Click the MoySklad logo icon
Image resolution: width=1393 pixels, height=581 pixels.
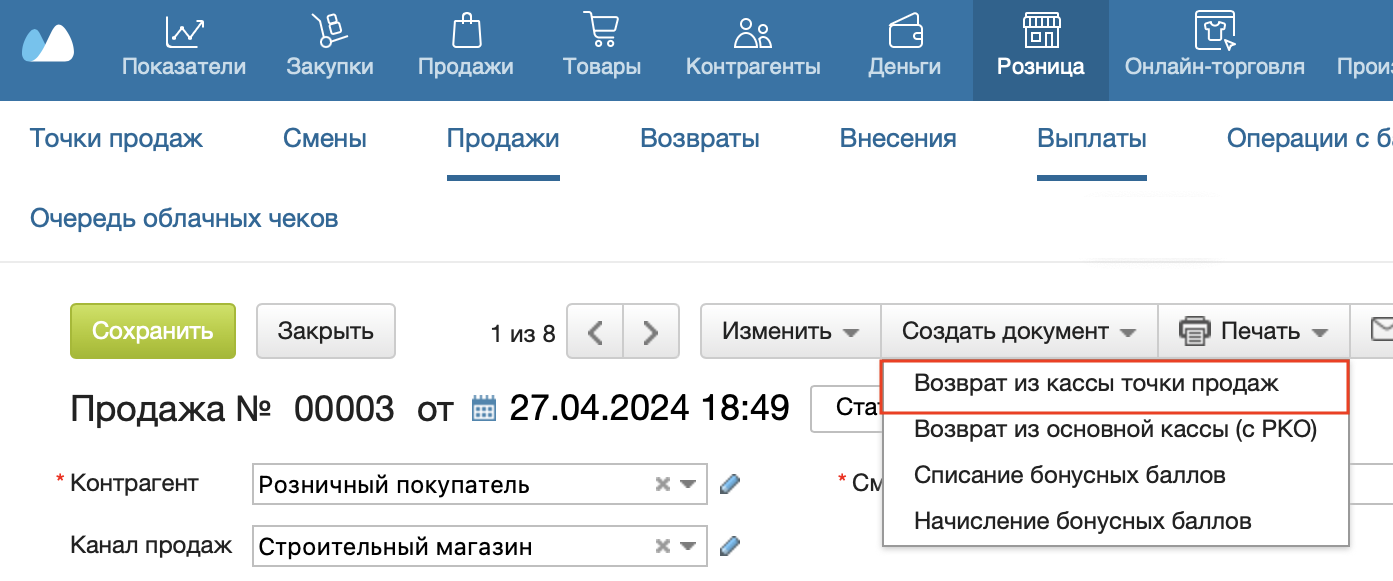coord(48,44)
